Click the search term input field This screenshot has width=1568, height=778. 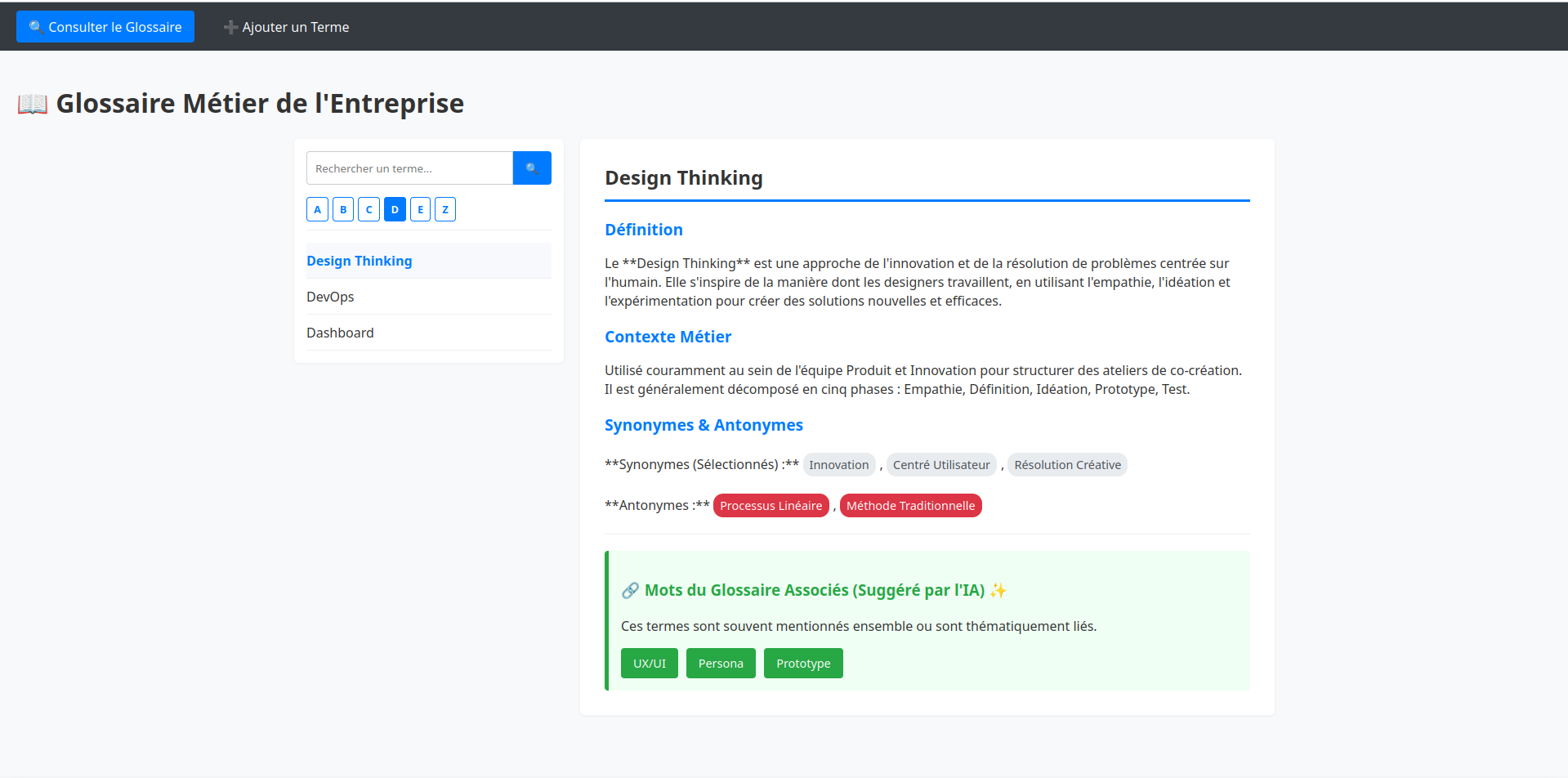click(409, 168)
